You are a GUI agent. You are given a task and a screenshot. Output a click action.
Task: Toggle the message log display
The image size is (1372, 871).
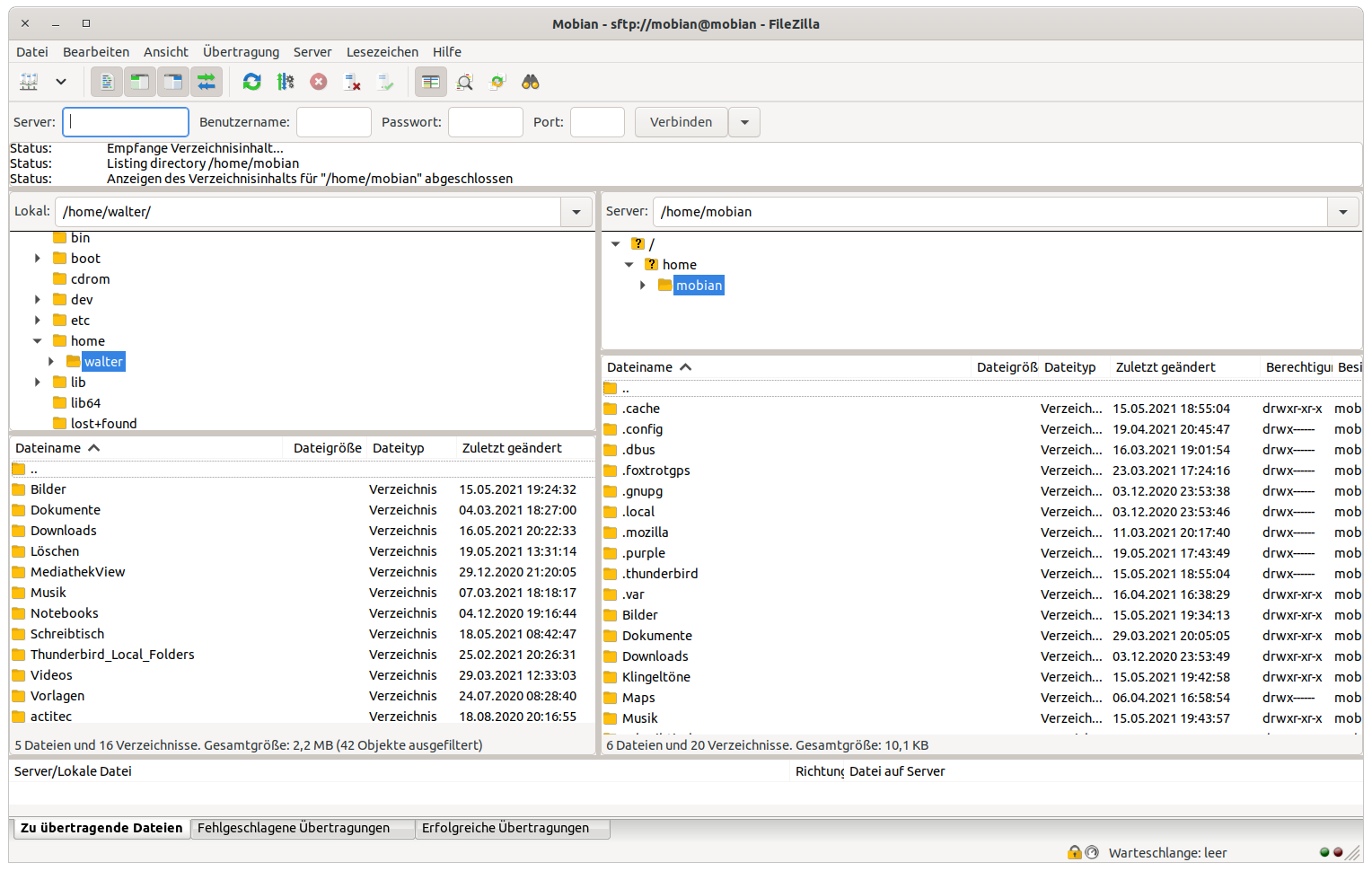point(107,82)
